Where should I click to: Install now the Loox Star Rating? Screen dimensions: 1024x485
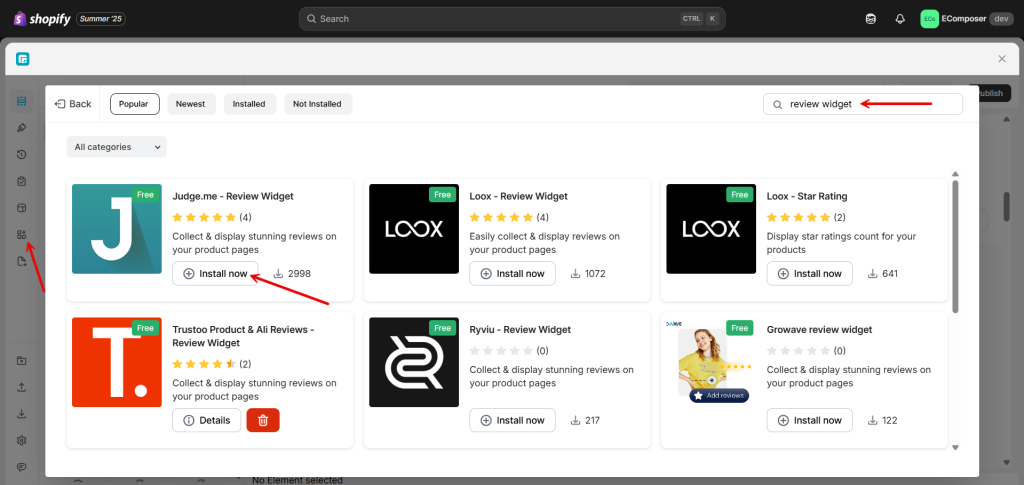pos(810,274)
